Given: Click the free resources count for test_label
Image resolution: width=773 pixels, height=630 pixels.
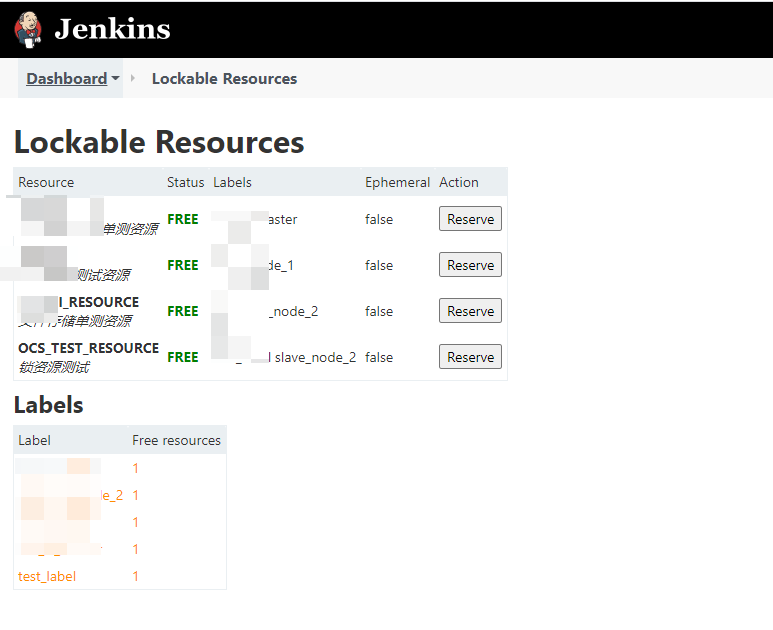Looking at the screenshot, I should click(136, 576).
